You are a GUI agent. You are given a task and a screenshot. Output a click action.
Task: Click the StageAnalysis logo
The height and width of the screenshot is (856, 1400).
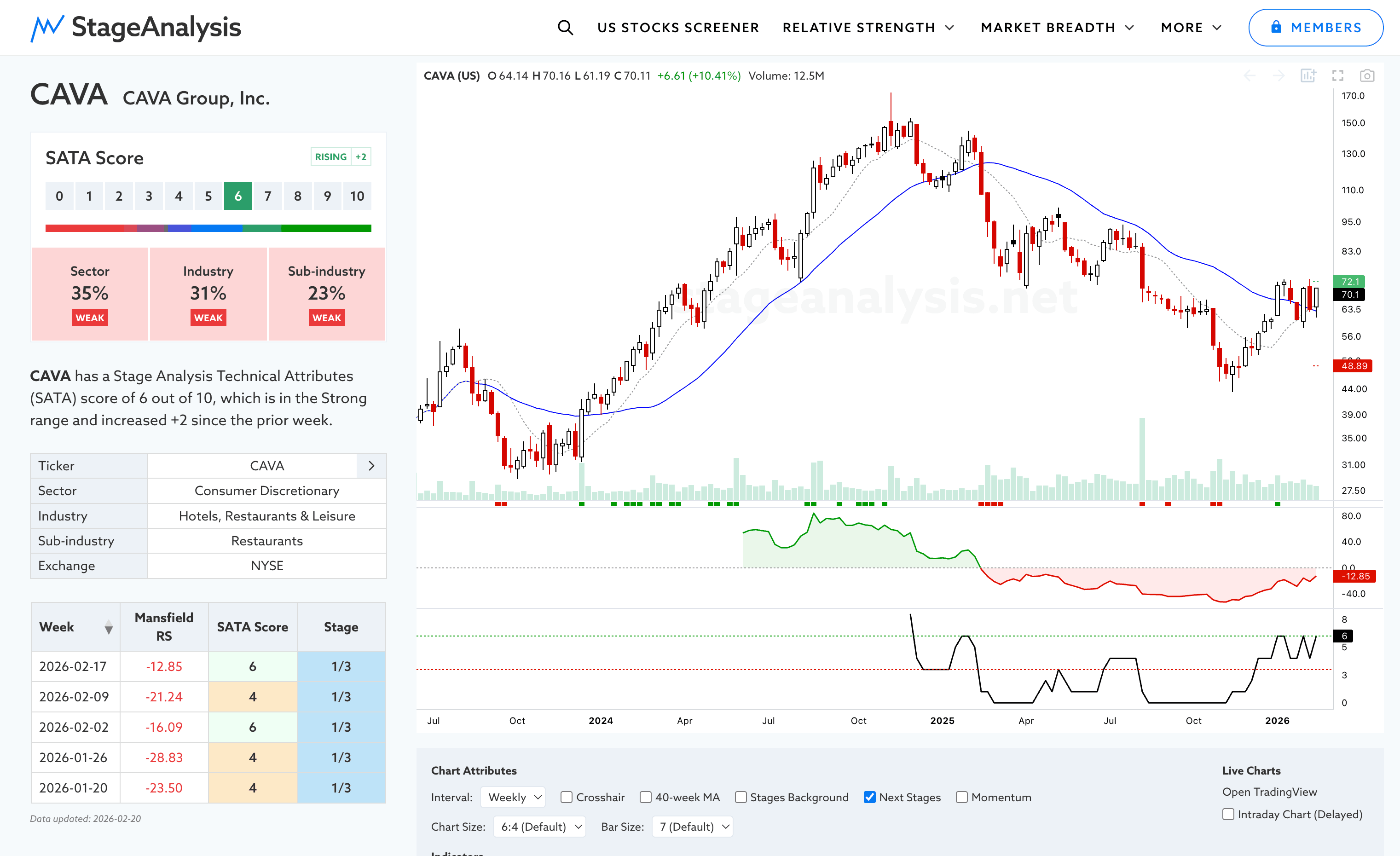[136, 27]
